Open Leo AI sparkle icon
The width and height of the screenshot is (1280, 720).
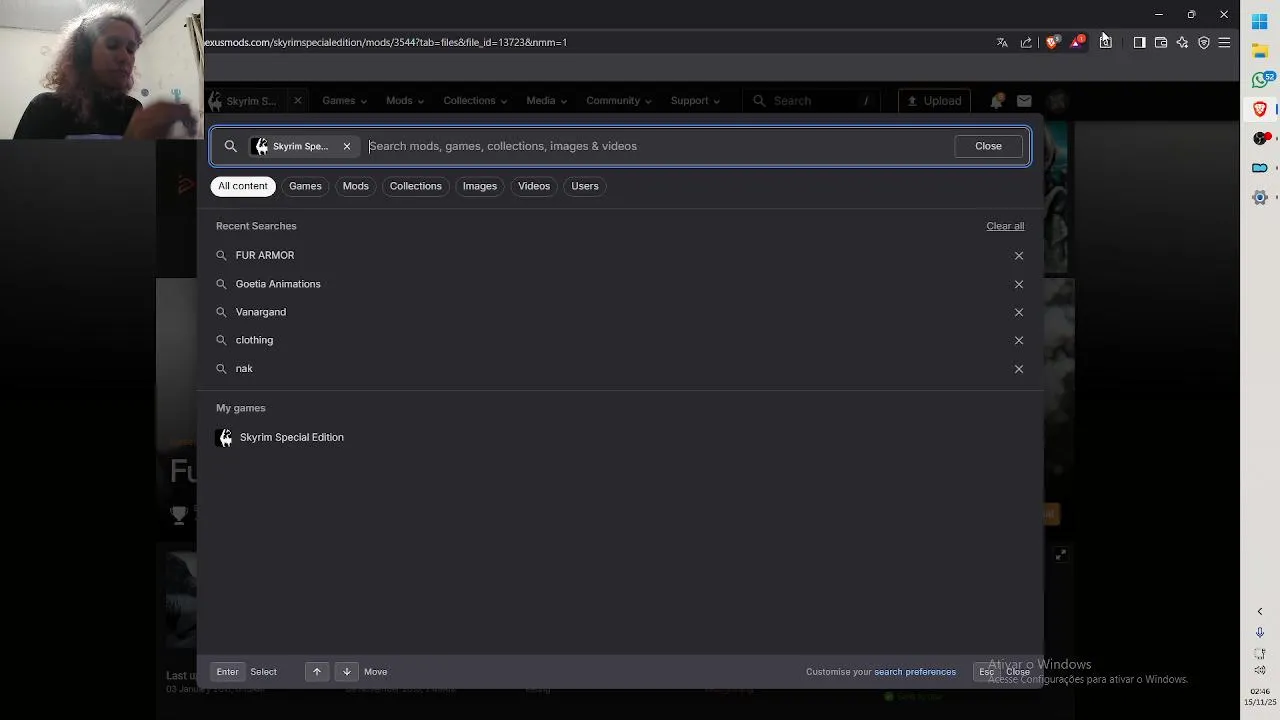(x=1182, y=42)
